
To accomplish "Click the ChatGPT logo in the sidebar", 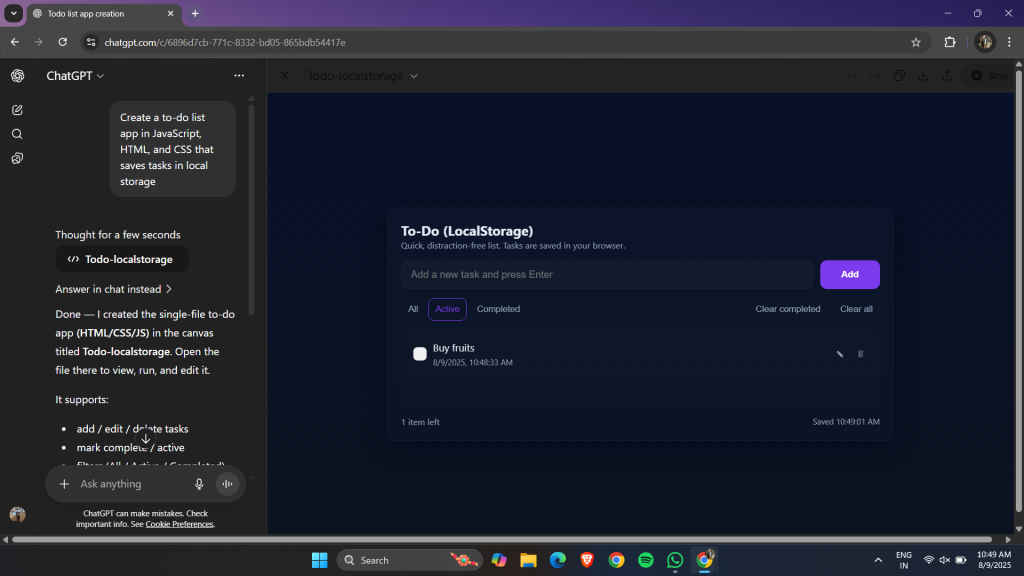I will coord(17,76).
